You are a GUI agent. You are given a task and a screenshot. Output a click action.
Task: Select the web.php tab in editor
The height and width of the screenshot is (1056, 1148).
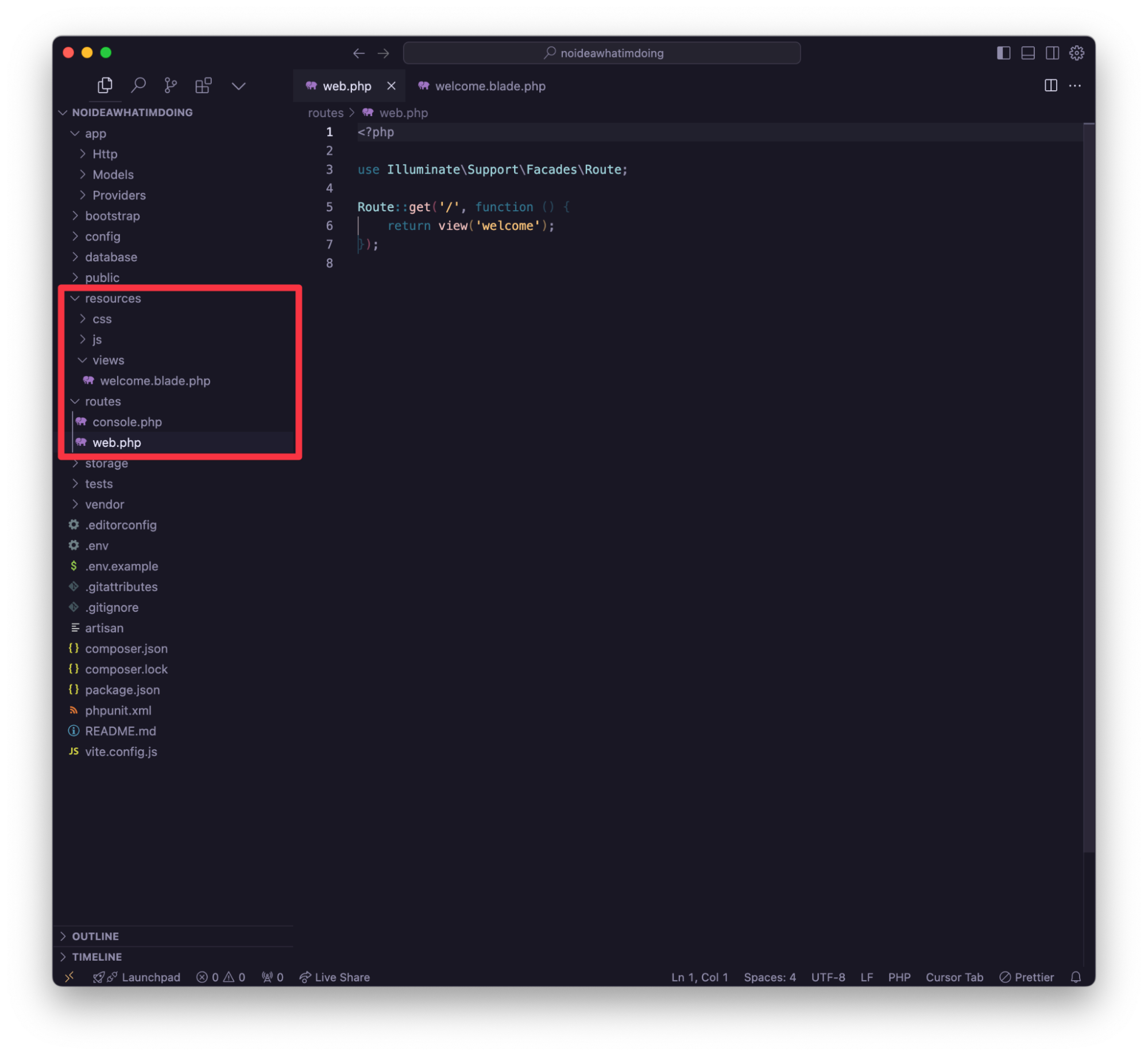tap(345, 86)
